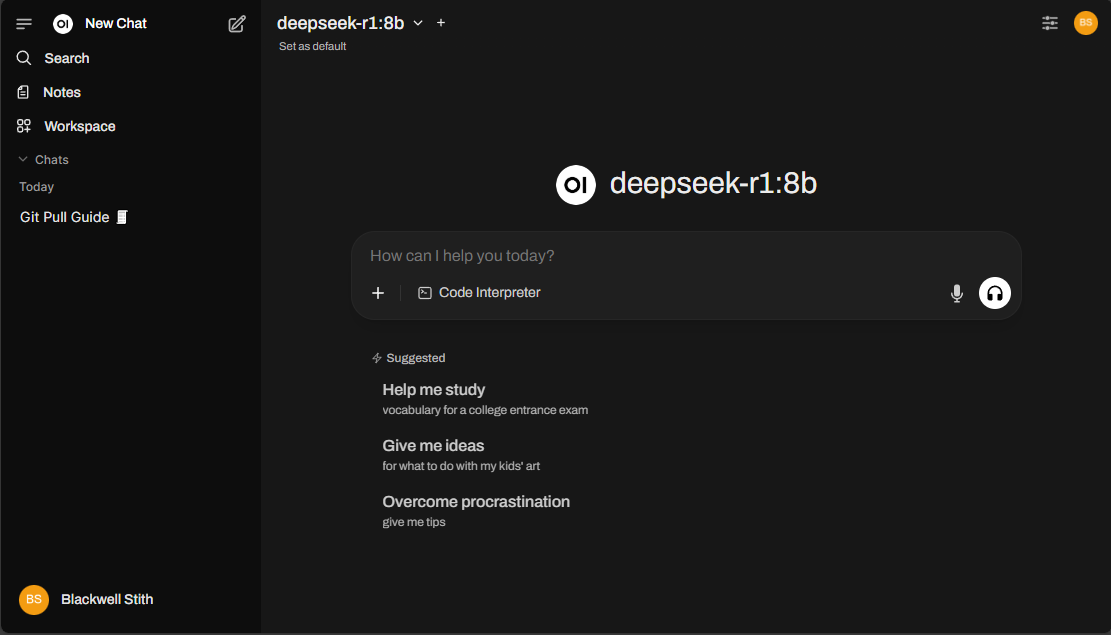Click the Suggested label with the lightning icon
Viewport: 1111px width, 635px height.
pos(409,358)
